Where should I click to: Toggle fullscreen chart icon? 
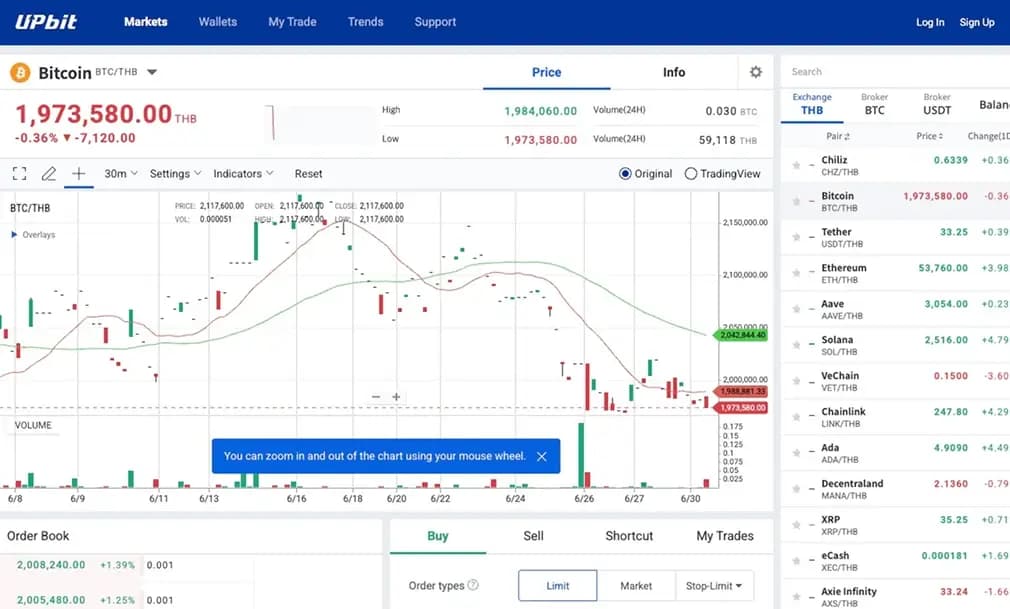coord(19,173)
